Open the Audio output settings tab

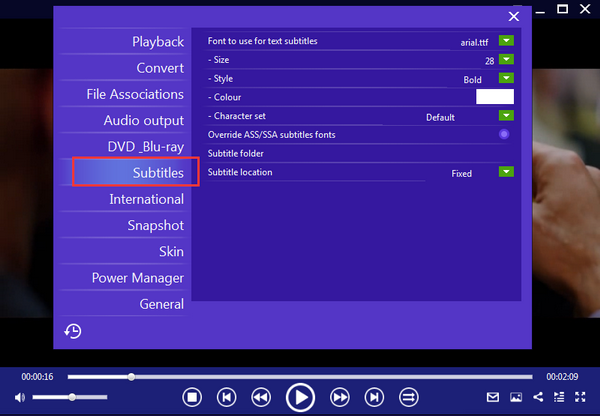tap(144, 120)
